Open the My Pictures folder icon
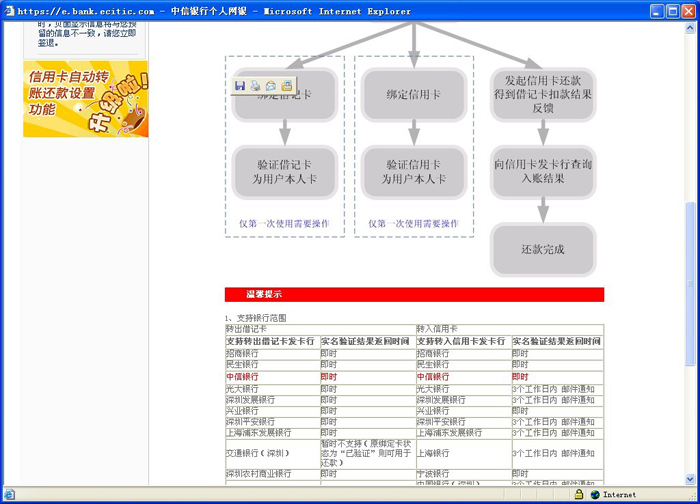 click(x=286, y=86)
